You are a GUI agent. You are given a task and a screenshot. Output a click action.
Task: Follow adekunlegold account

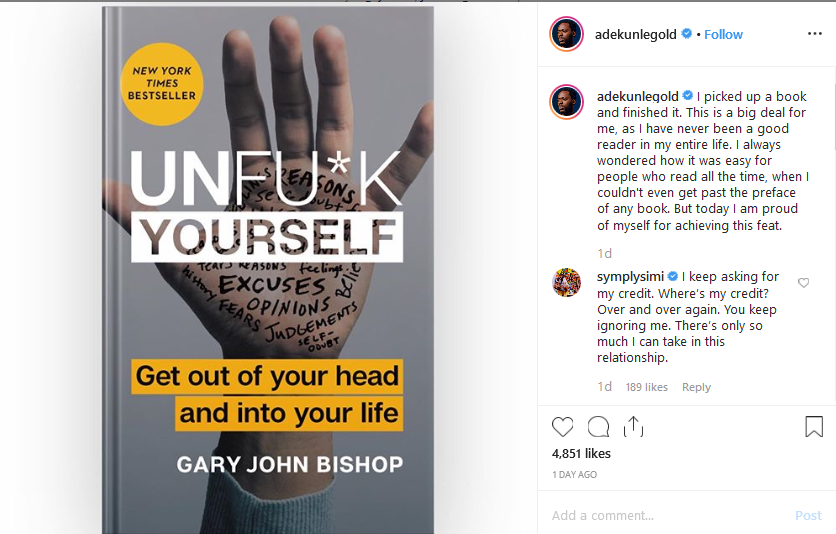click(723, 35)
